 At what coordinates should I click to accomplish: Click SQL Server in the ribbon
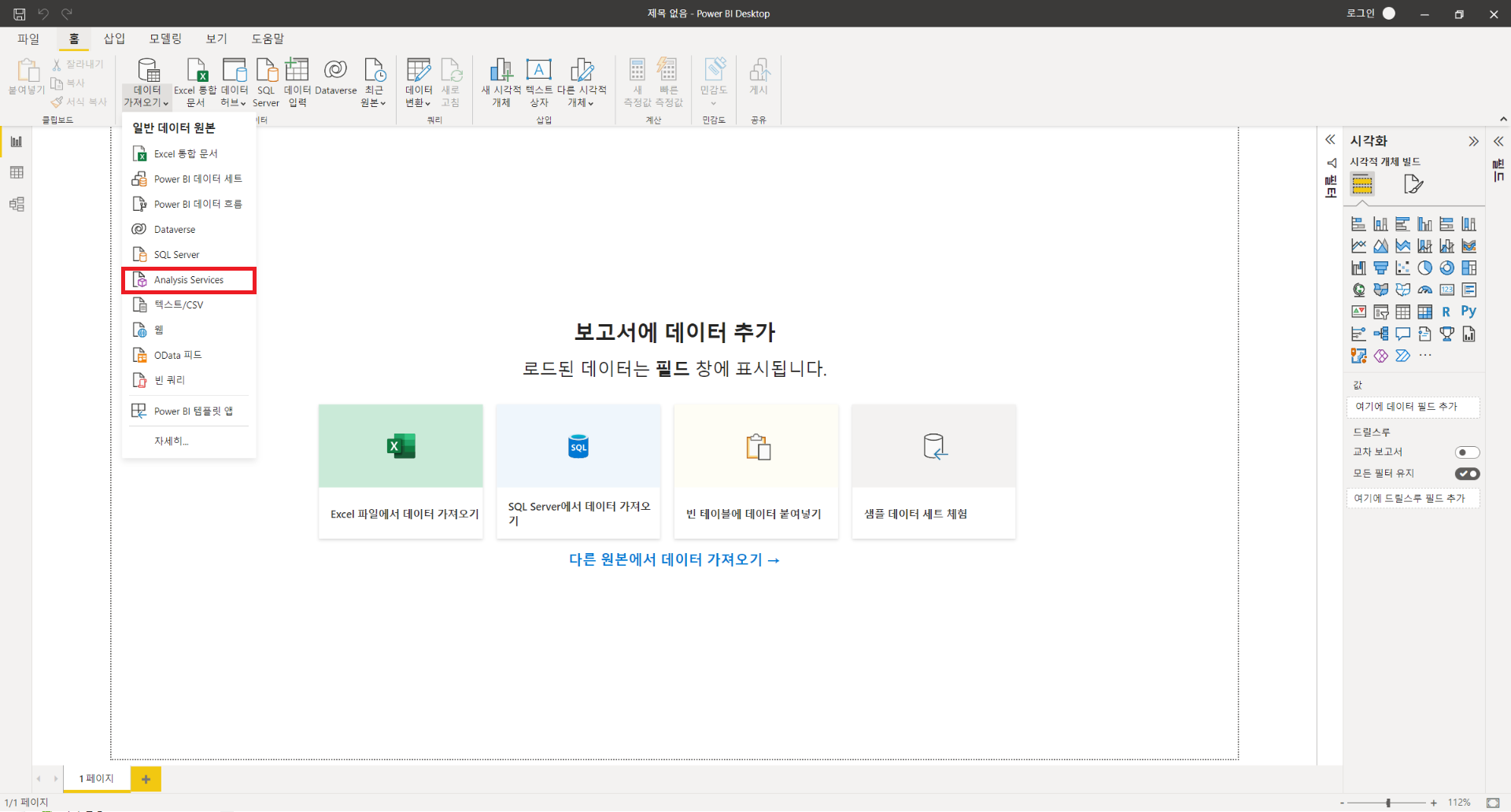[266, 82]
